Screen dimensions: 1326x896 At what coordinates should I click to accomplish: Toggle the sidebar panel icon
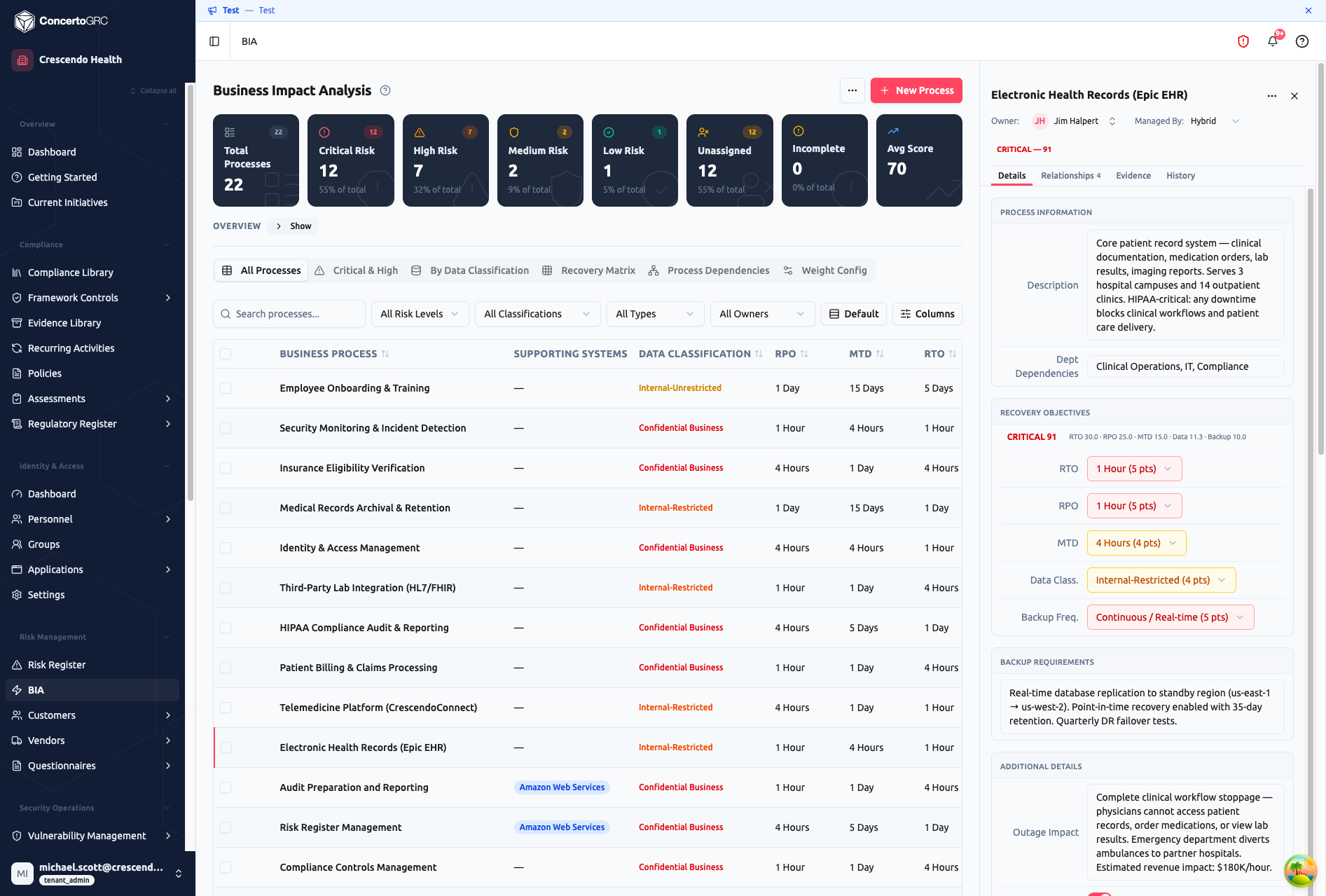pos(214,41)
